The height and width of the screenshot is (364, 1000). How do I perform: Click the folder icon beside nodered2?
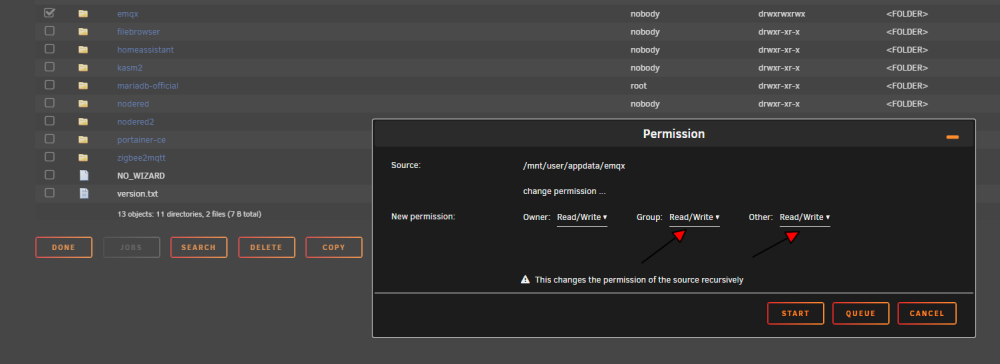[83, 121]
